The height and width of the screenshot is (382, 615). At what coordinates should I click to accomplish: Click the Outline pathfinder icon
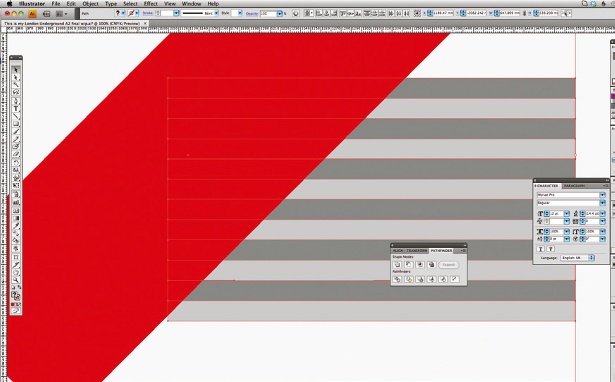coord(443,279)
